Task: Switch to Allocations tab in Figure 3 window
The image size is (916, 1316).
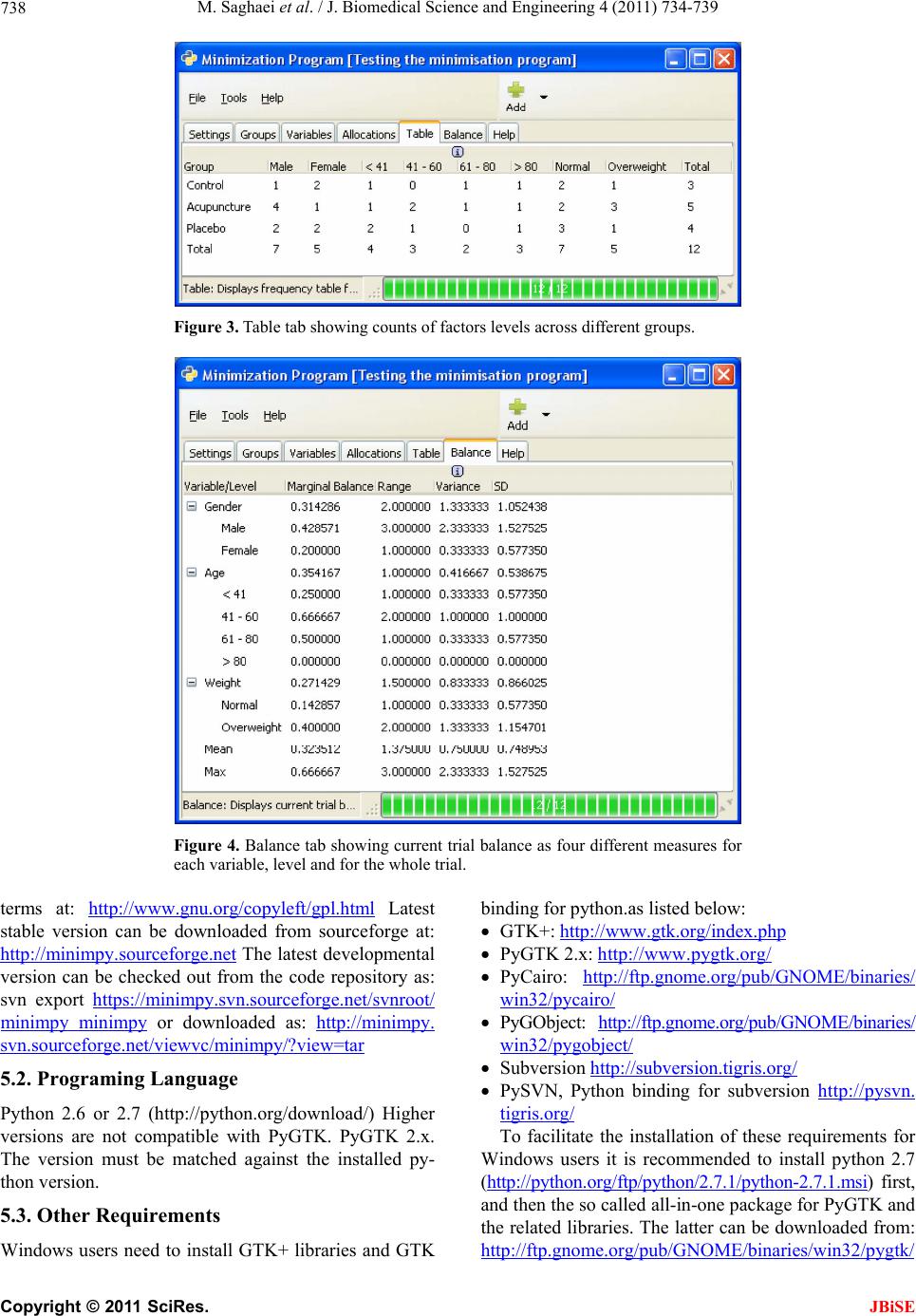Action: tap(368, 134)
